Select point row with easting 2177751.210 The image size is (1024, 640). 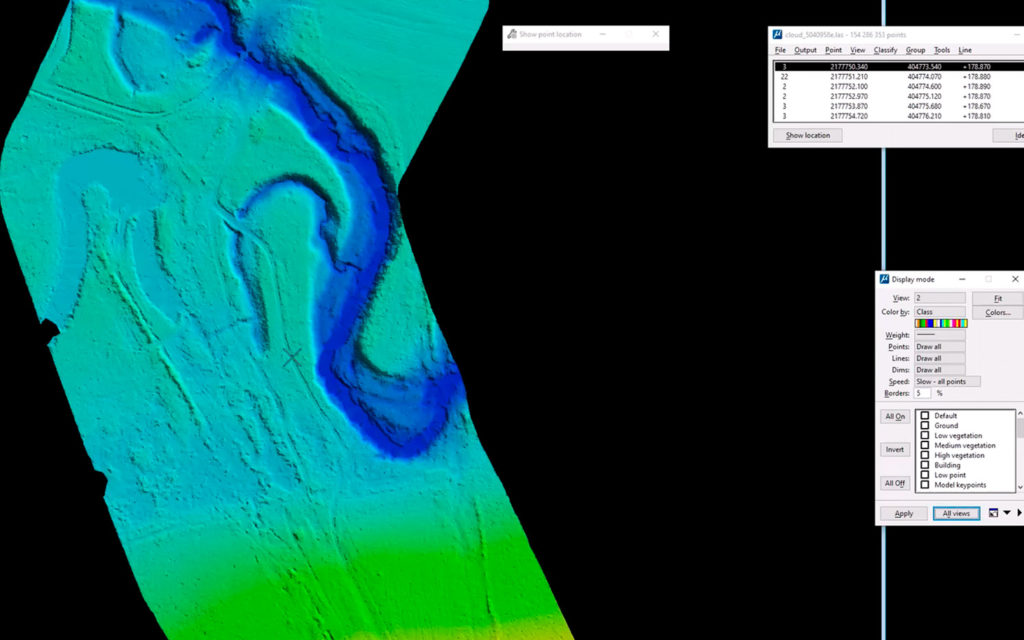(899, 76)
